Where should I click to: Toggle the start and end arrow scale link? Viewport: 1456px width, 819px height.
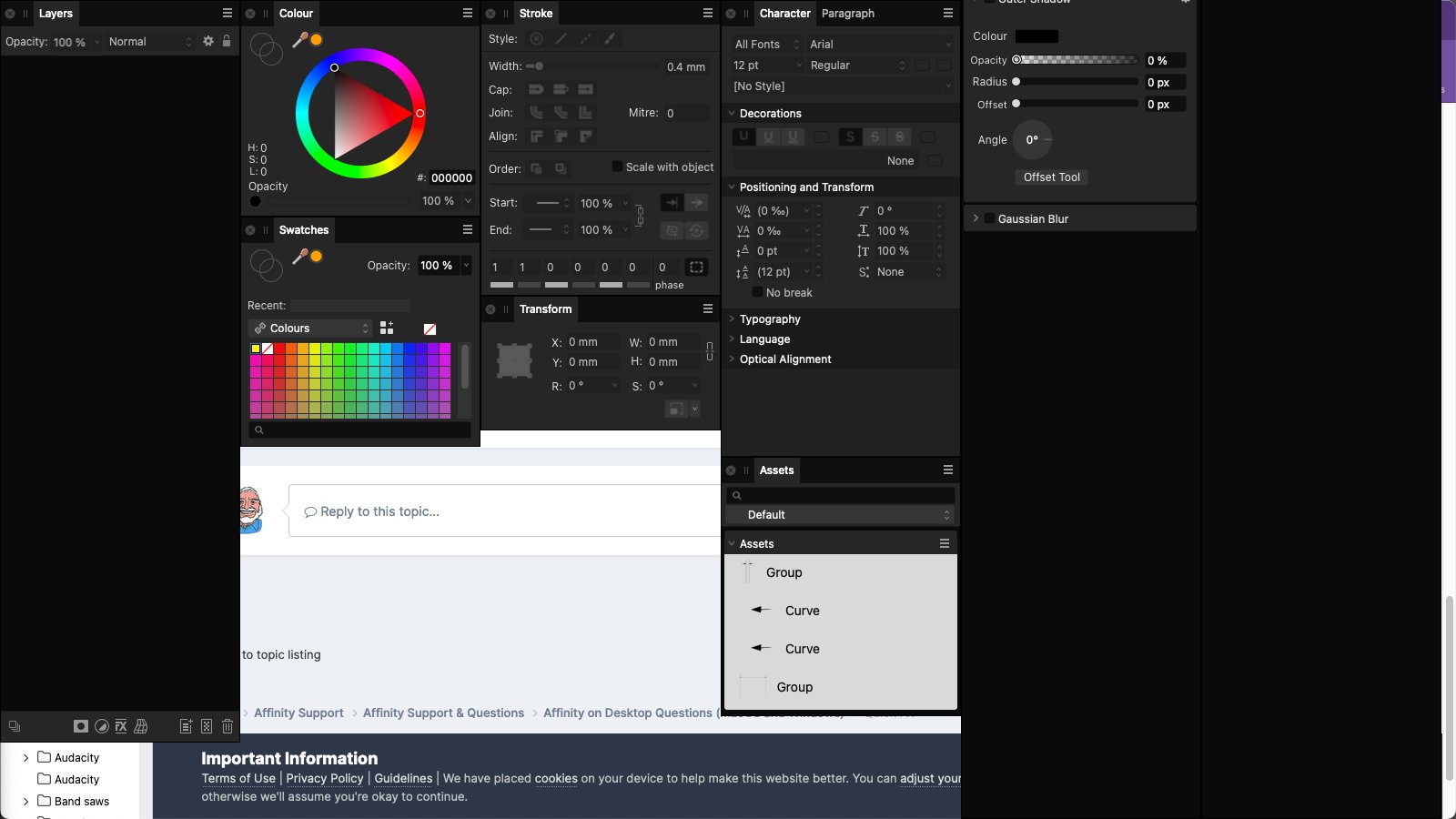point(640,217)
